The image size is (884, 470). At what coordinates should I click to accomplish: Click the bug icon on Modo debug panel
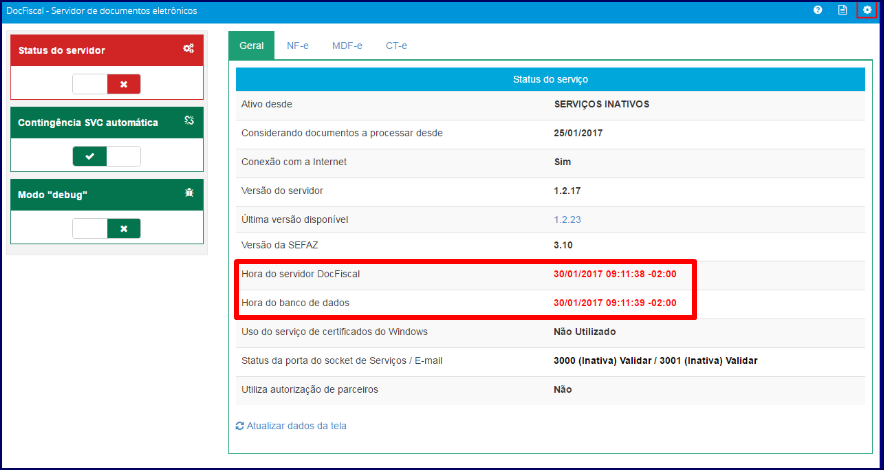click(189, 193)
